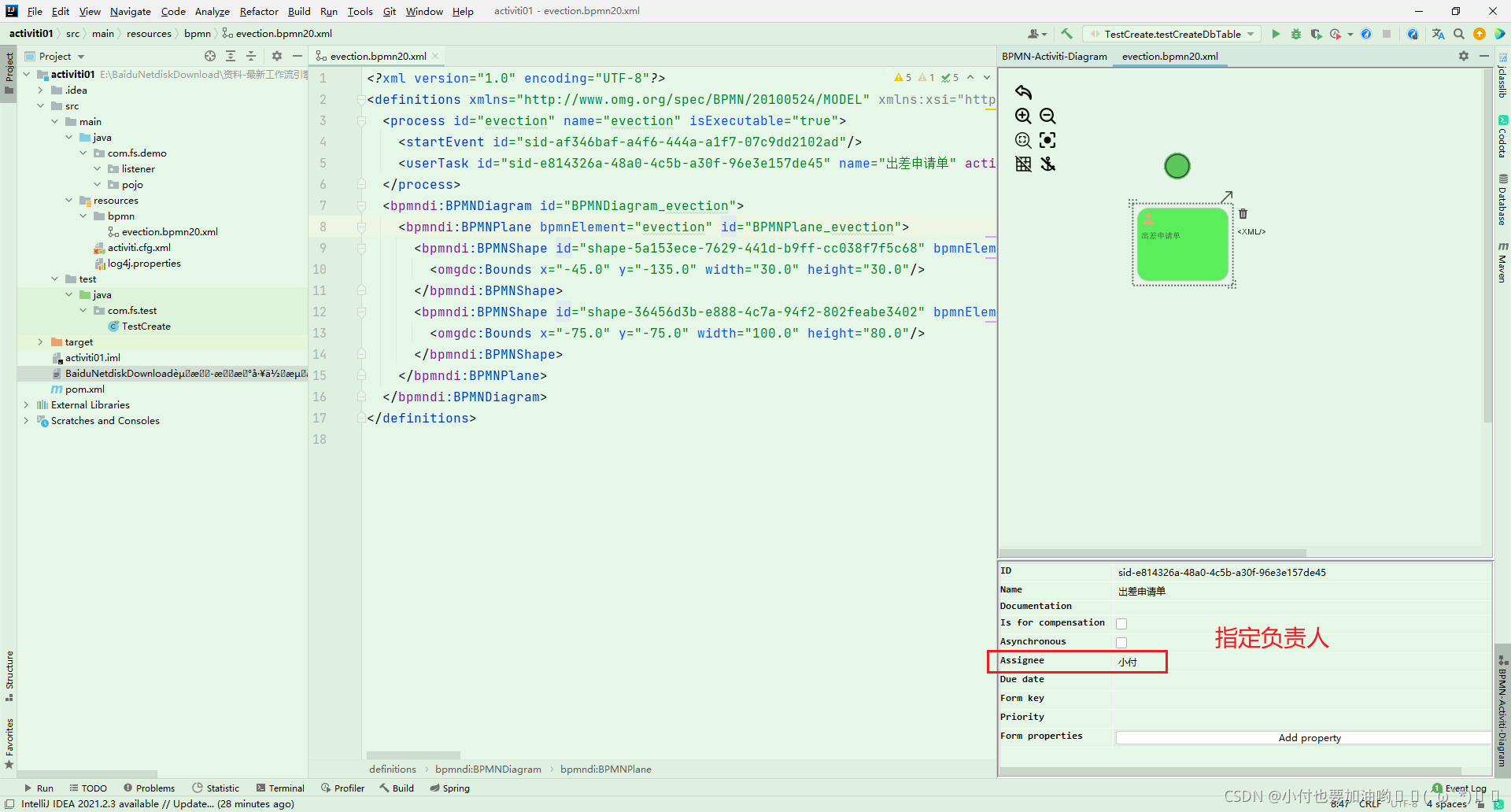Click the build project hammer icon
The height and width of the screenshot is (812, 1511).
pyautogui.click(x=1066, y=34)
